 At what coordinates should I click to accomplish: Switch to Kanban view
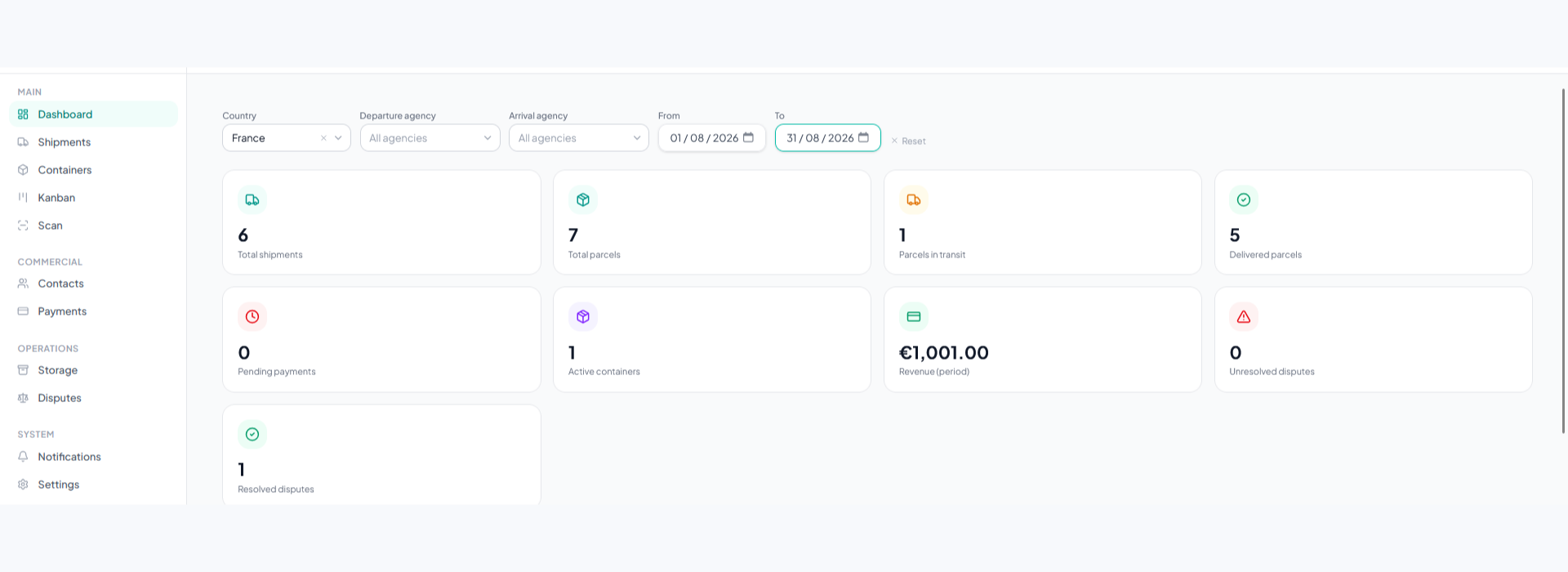[x=93, y=198]
